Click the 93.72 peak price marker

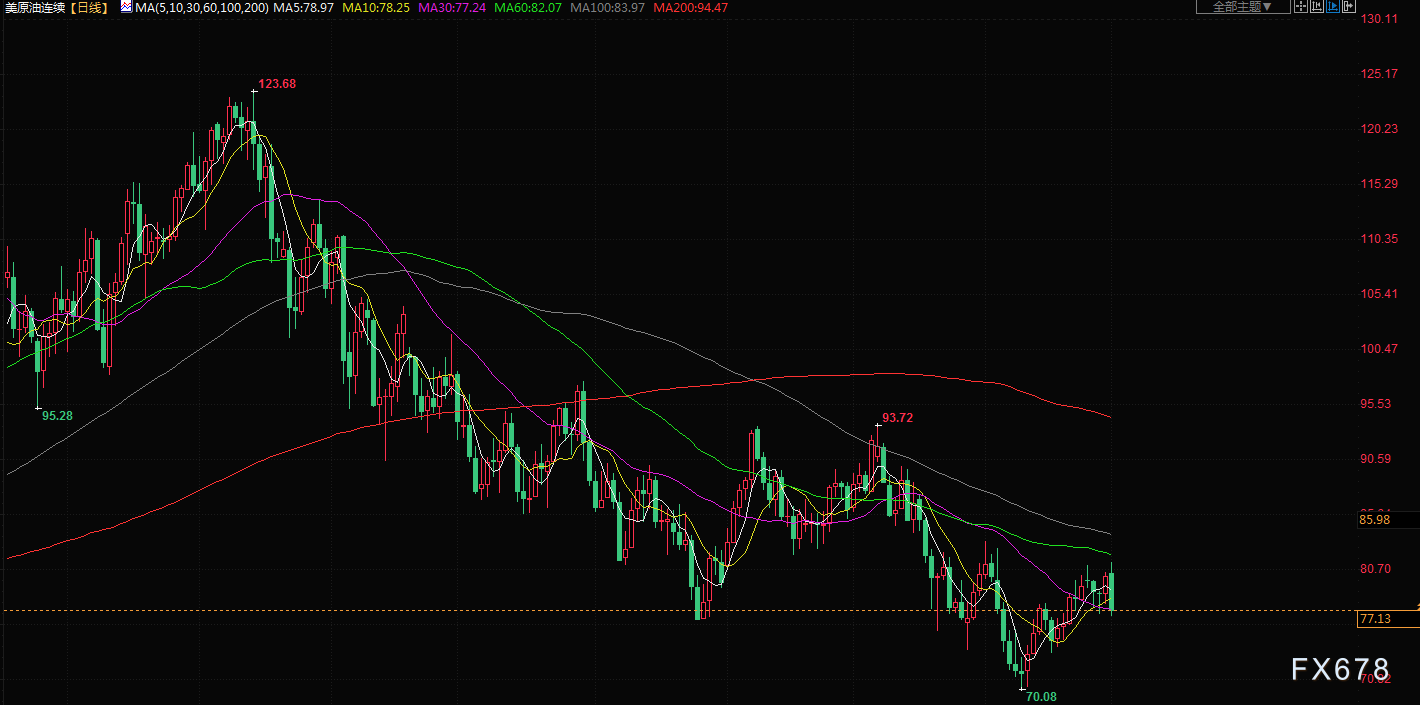click(x=897, y=418)
